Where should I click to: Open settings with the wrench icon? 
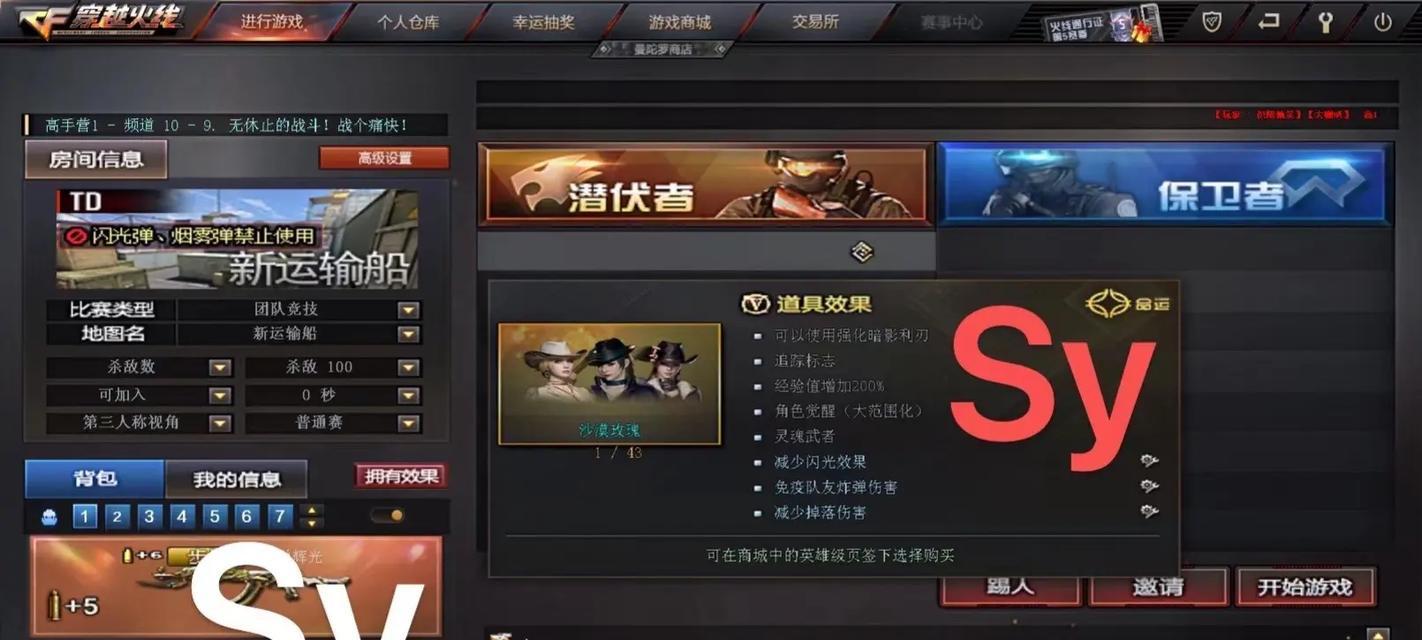click(1326, 22)
